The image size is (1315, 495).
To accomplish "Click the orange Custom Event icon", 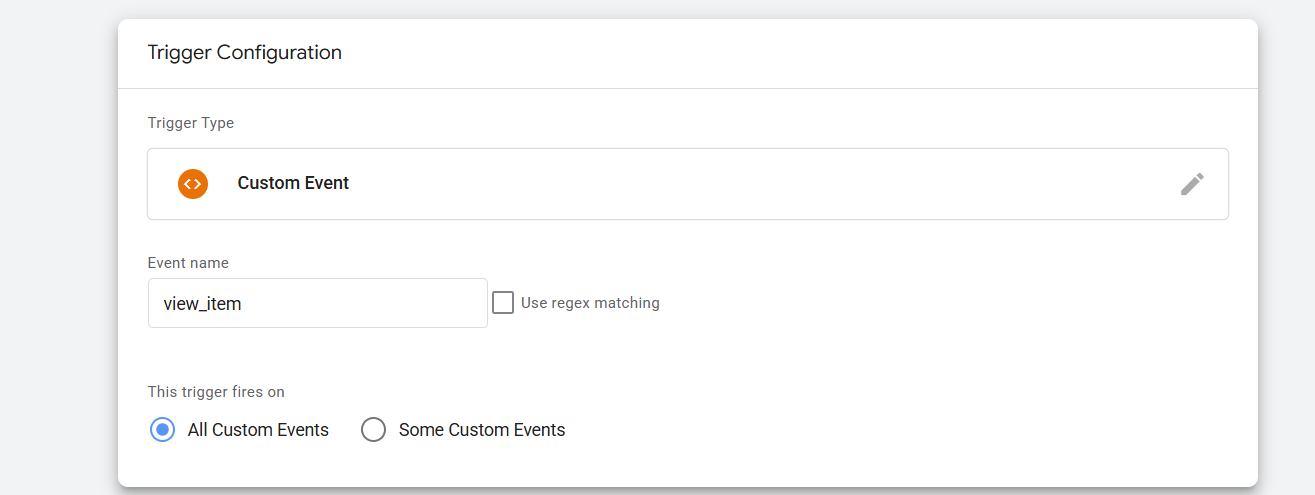I will [193, 184].
